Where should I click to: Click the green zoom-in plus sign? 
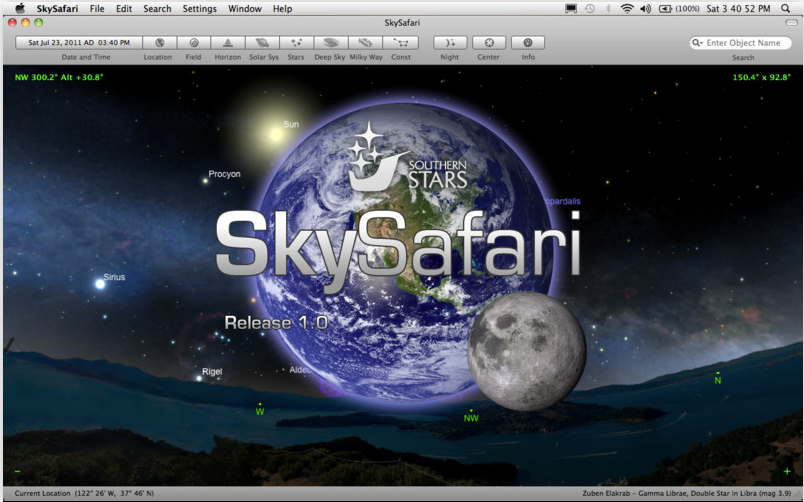coord(787,471)
